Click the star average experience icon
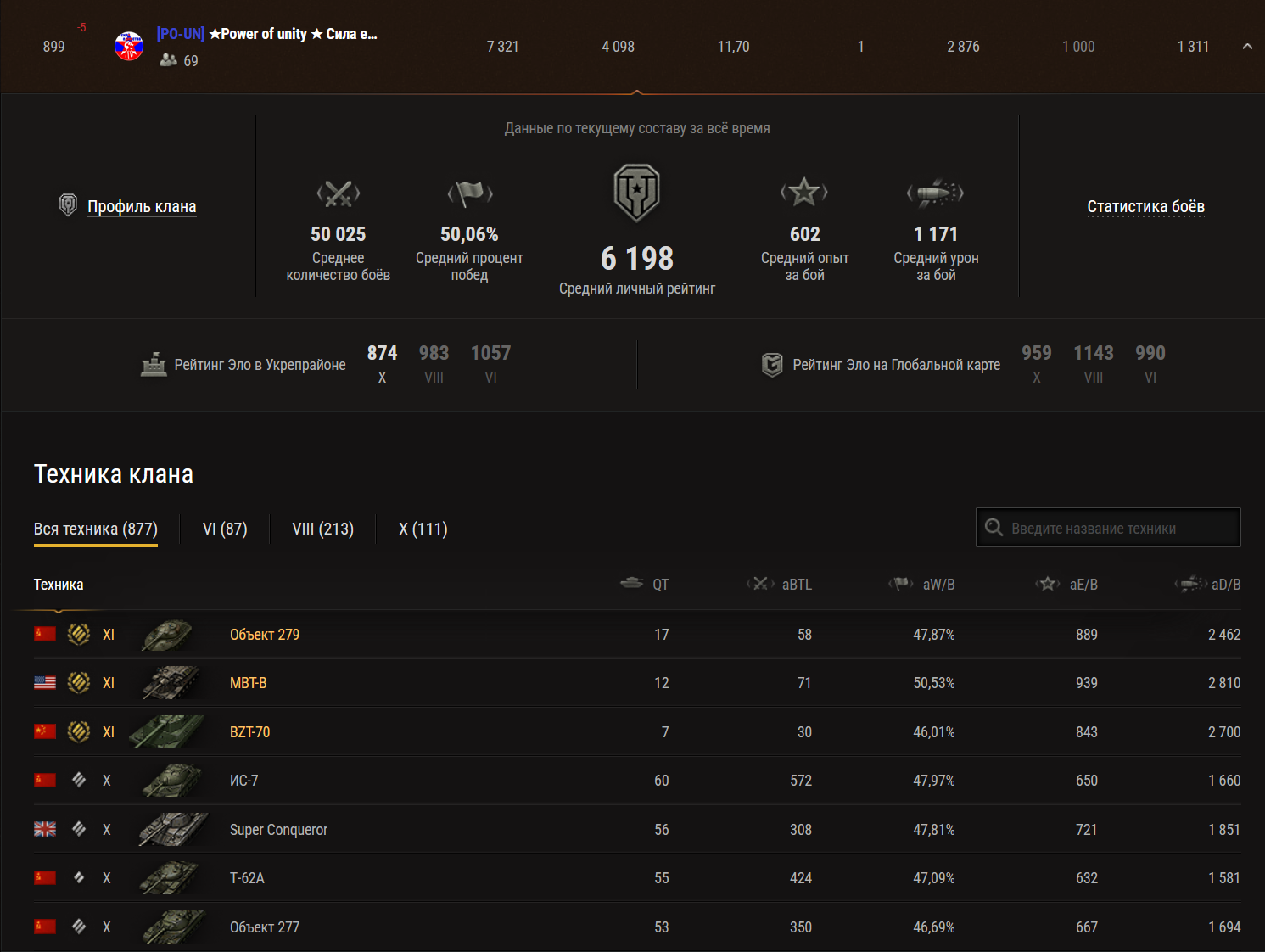 [x=804, y=193]
